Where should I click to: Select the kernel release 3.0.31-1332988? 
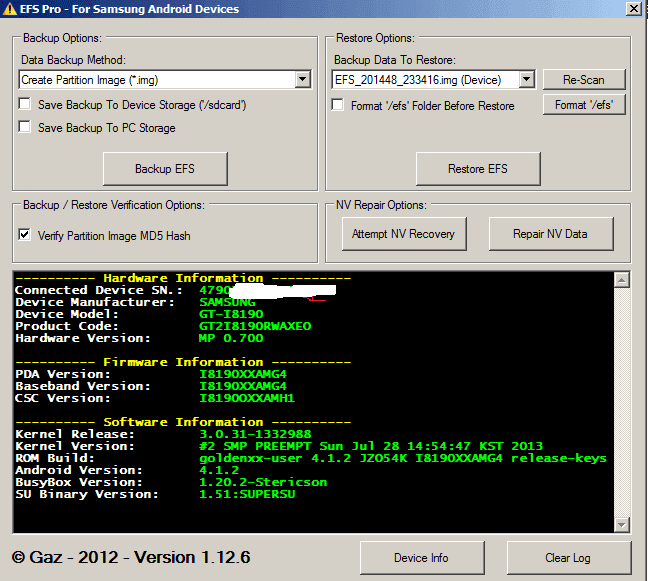pos(255,434)
